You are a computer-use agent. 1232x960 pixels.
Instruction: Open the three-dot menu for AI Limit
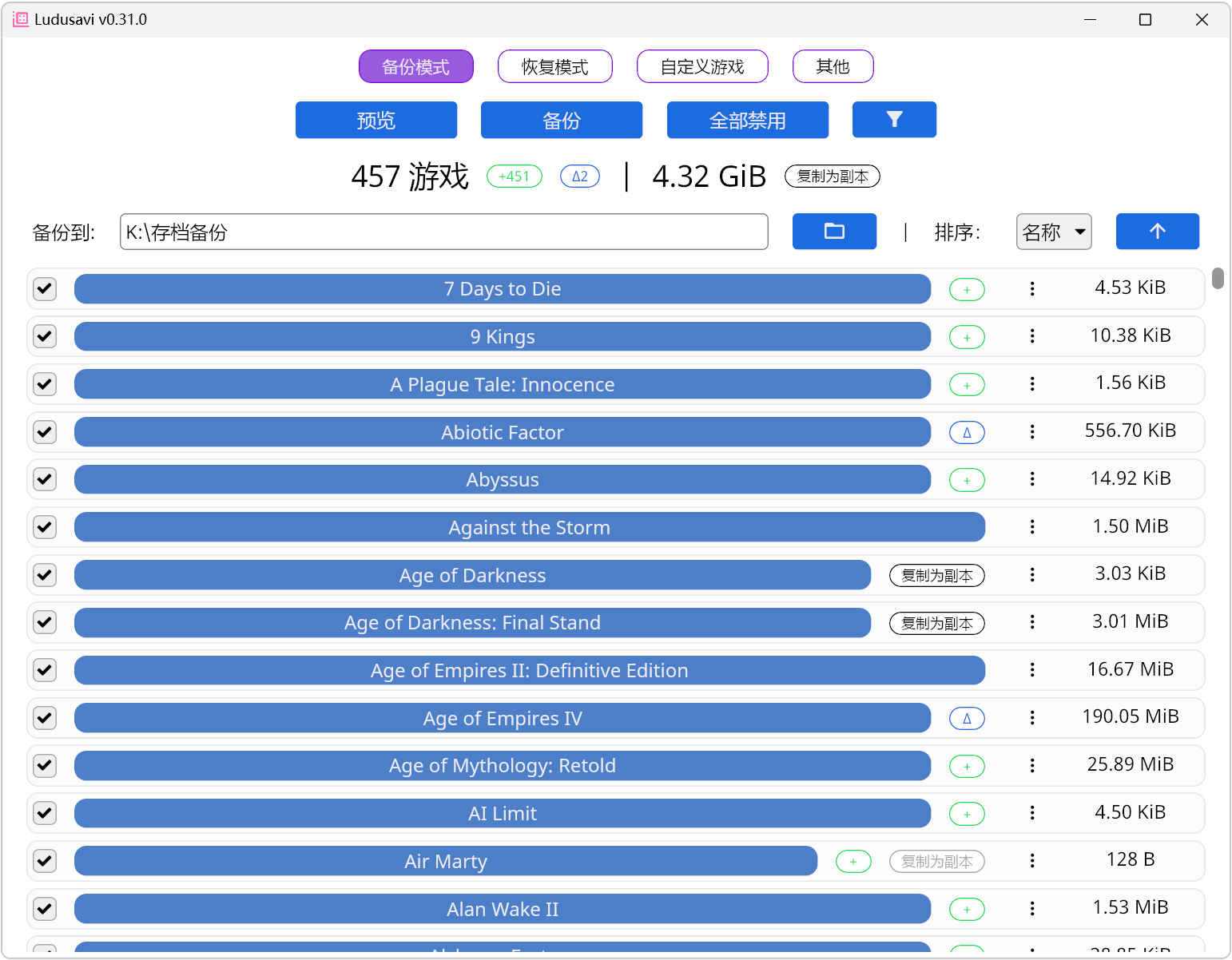(1032, 813)
